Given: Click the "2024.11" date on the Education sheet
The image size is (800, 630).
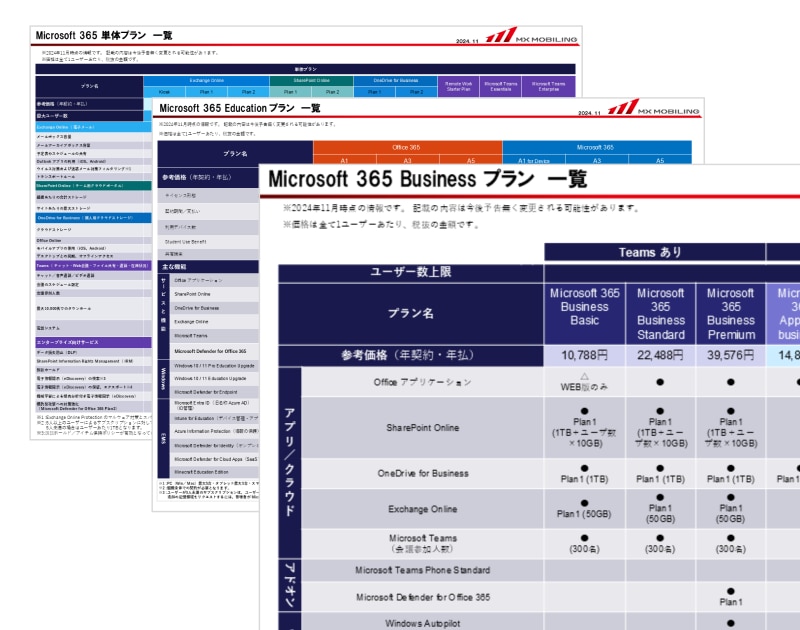Looking at the screenshot, I should [589, 113].
